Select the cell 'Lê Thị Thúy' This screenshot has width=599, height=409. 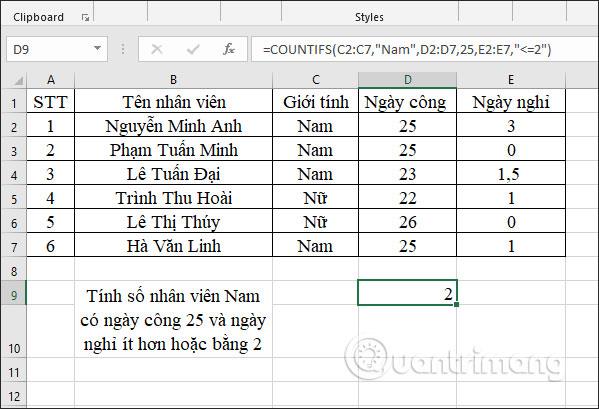tap(173, 222)
